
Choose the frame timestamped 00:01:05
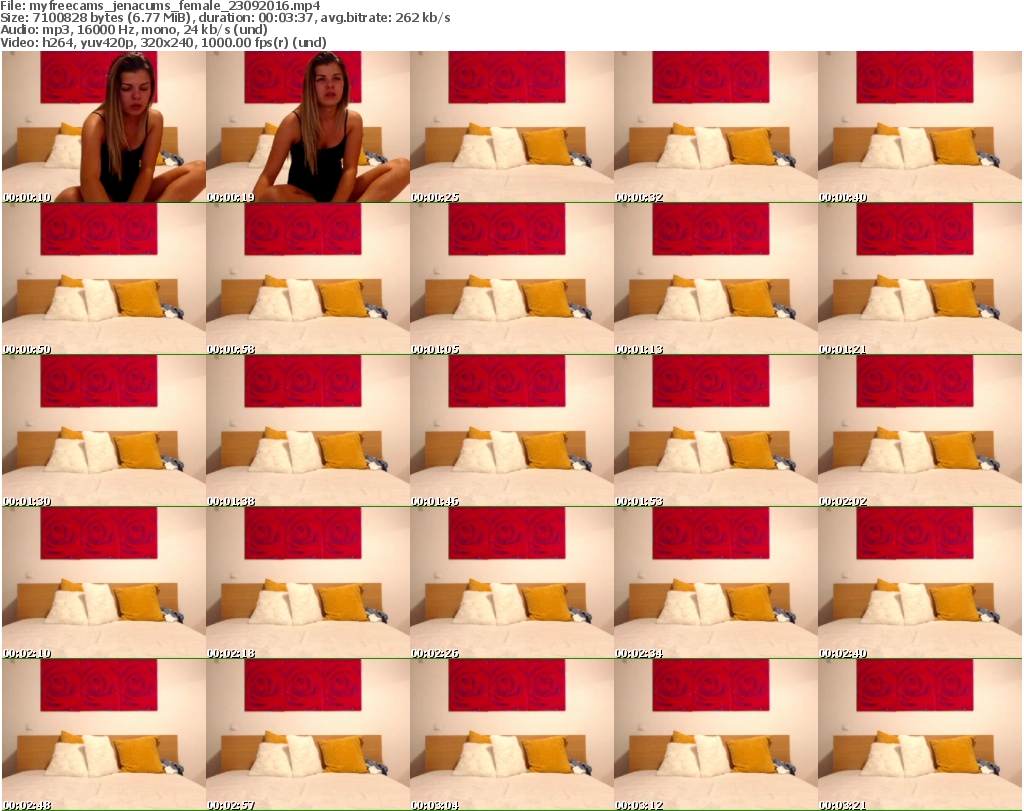pos(512,279)
